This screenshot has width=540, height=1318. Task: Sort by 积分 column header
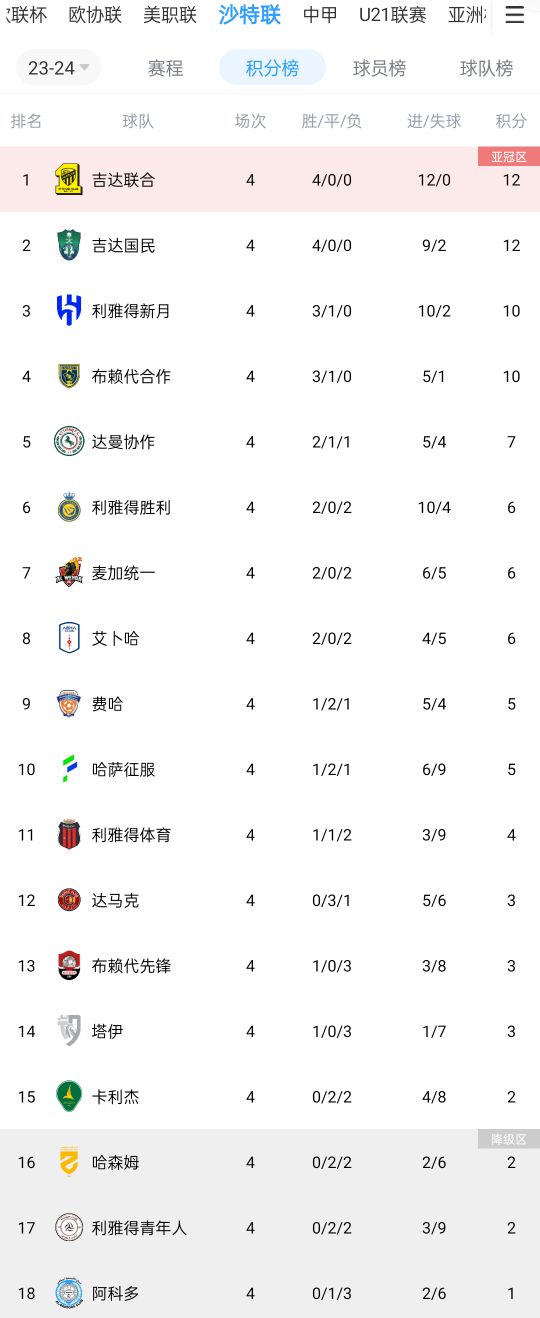[511, 121]
